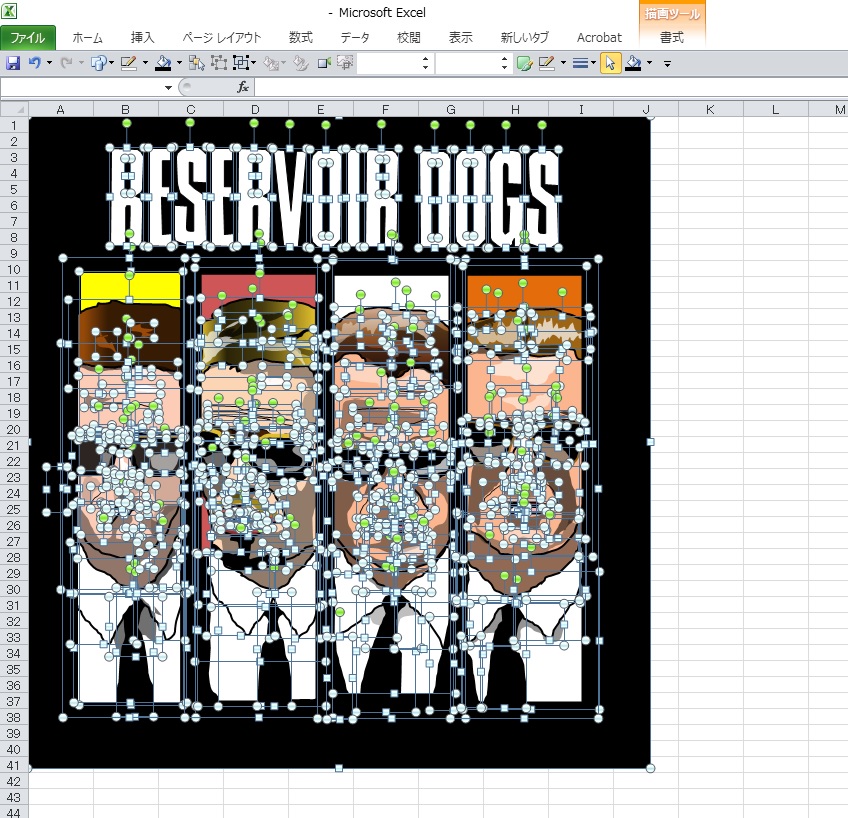Image resolution: width=848 pixels, height=818 pixels.
Task: Select column L header
Action: click(776, 109)
